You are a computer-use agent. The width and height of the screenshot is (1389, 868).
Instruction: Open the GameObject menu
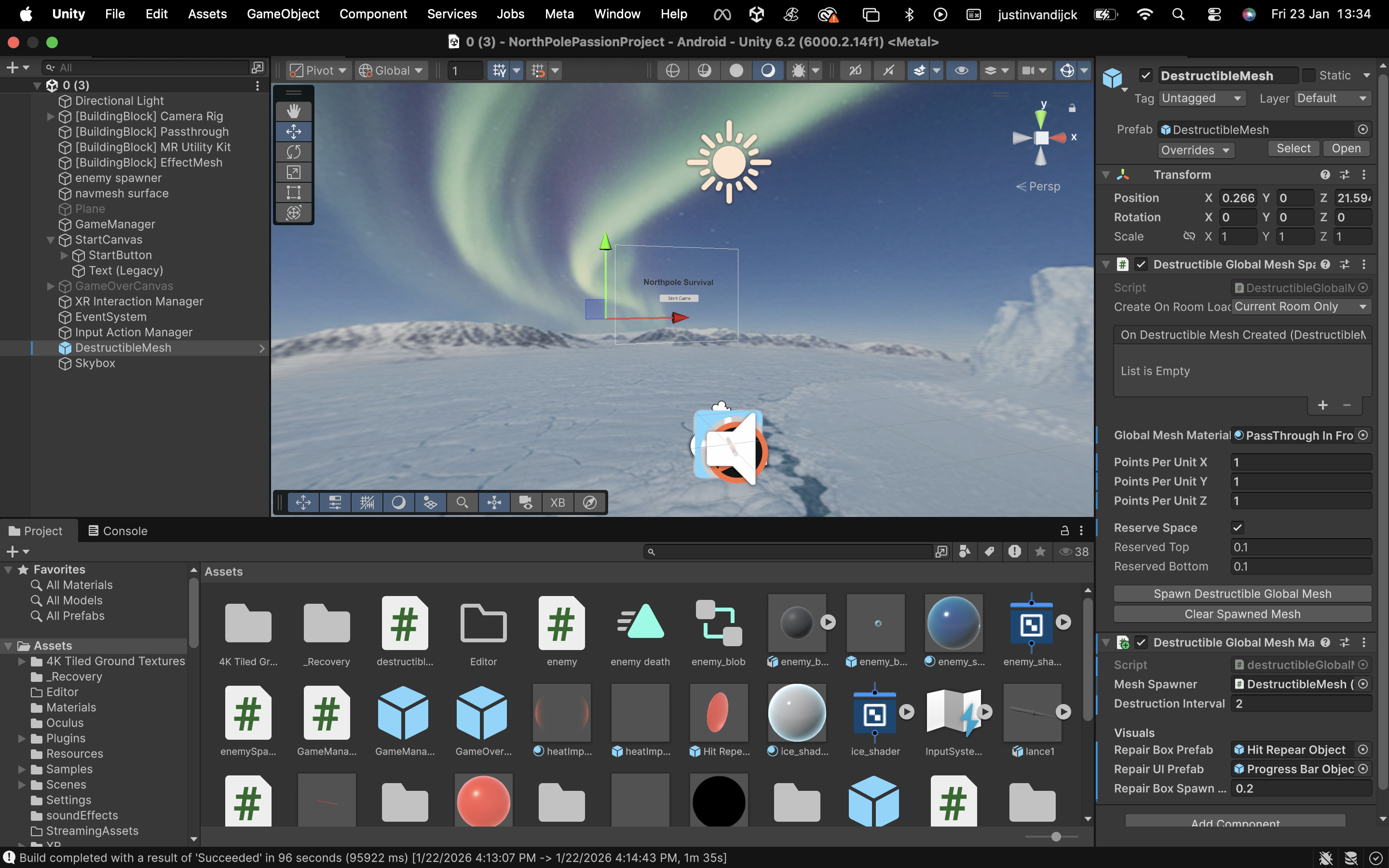283,14
